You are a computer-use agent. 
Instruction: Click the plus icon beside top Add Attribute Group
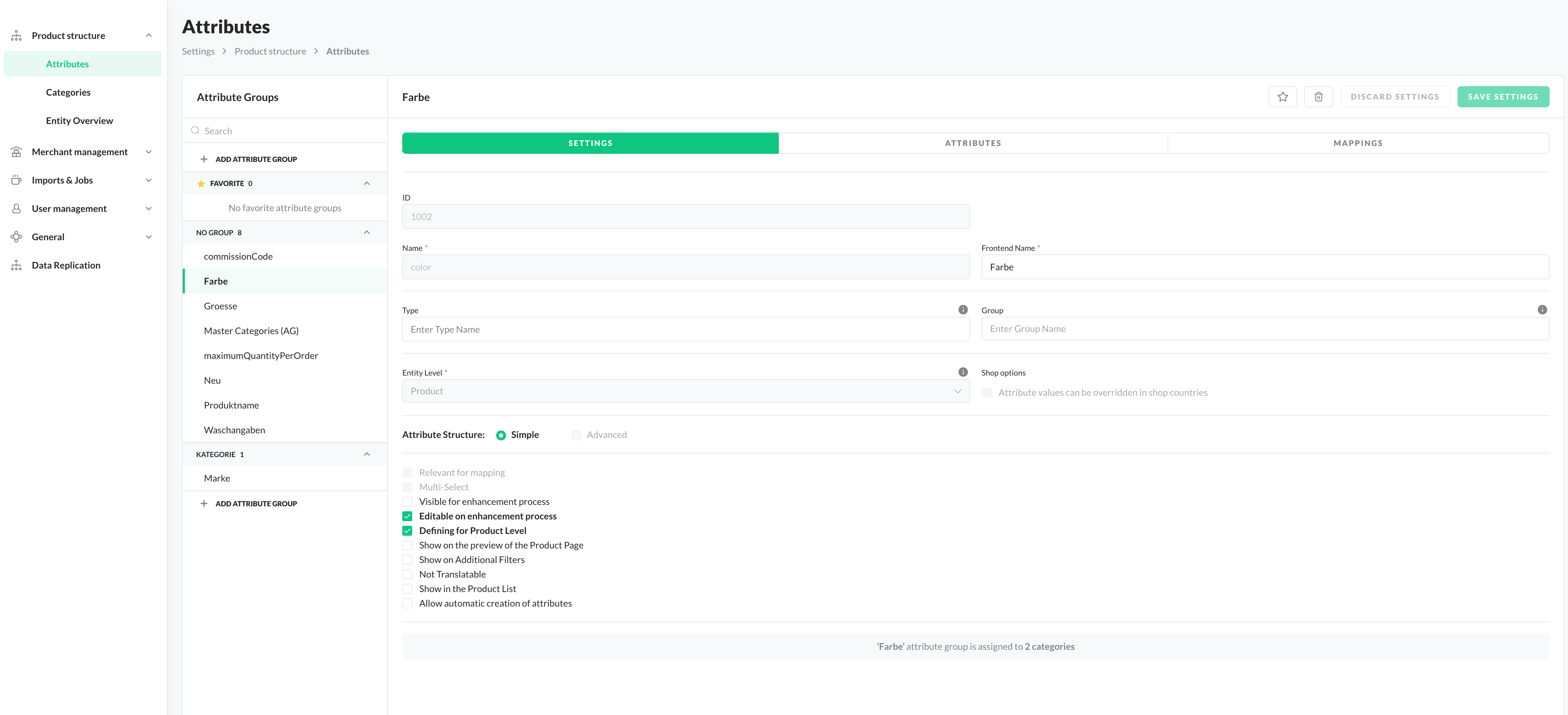pyautogui.click(x=204, y=159)
